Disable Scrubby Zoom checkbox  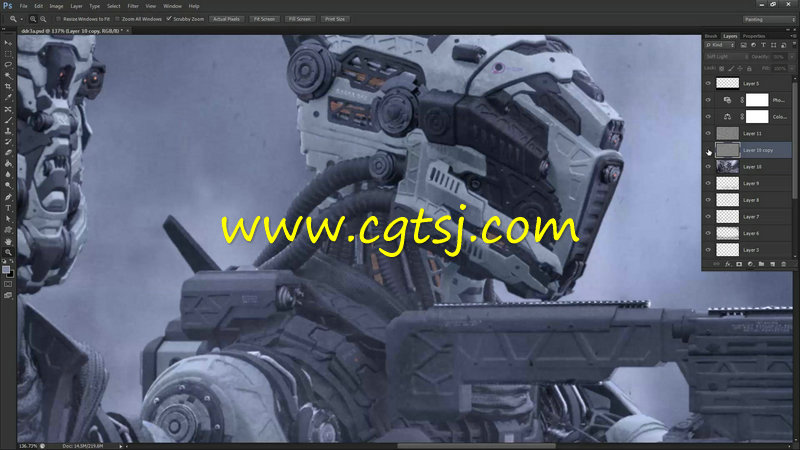click(x=169, y=19)
